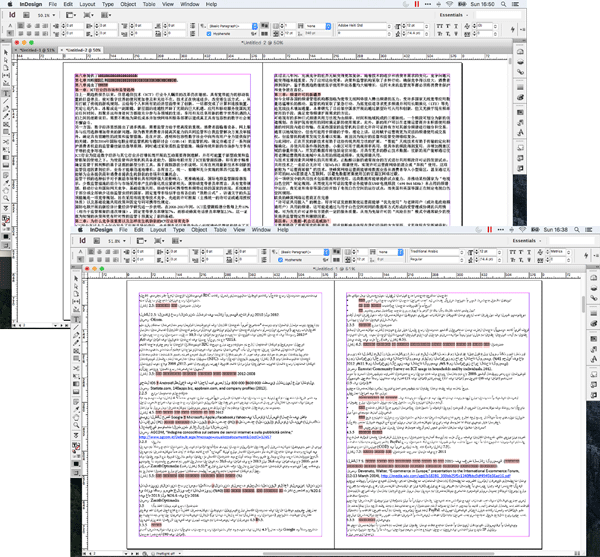Toggle Superscript in Untitled-1 control panel

point(521,252)
